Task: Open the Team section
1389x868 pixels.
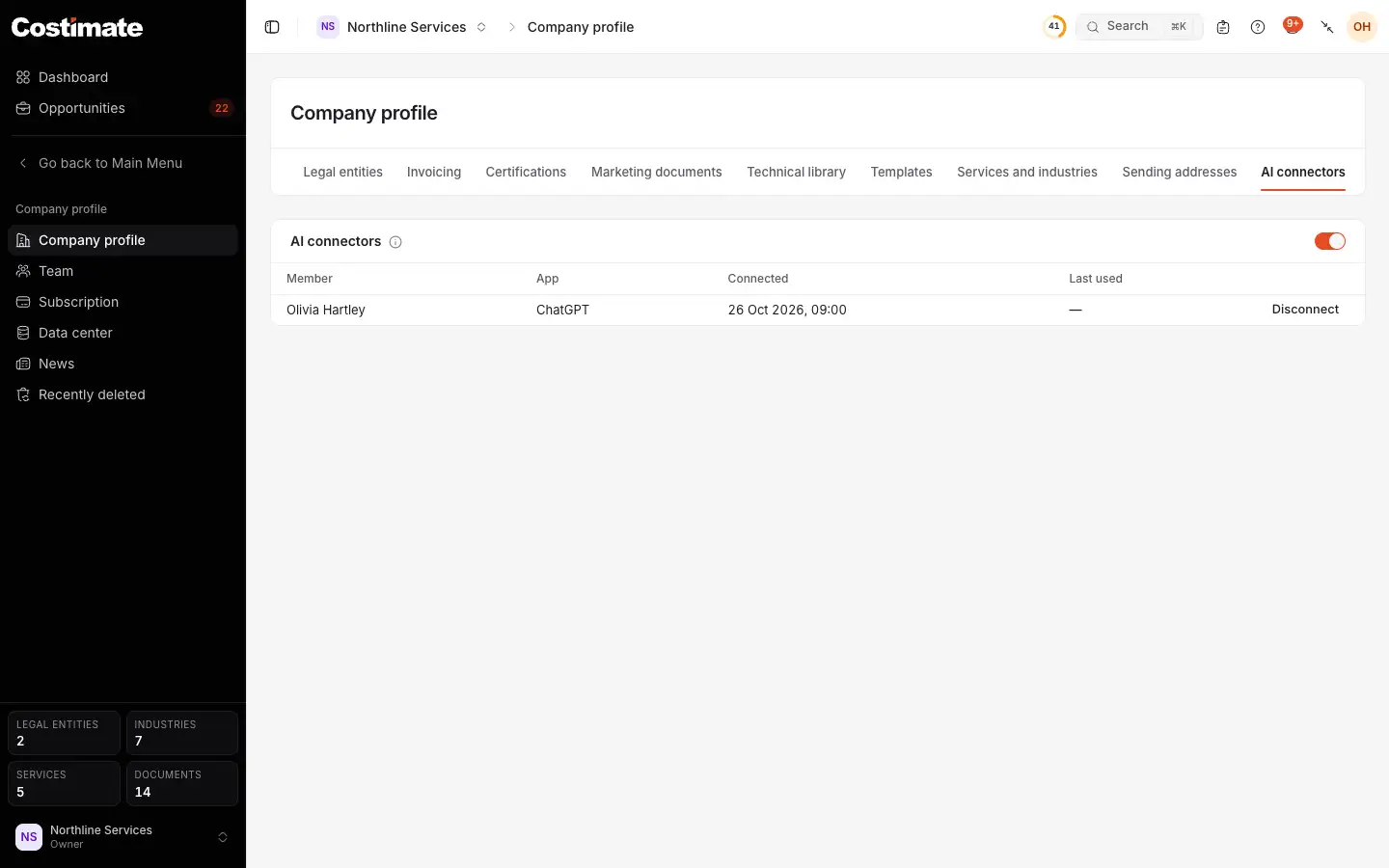Action: 123,271
